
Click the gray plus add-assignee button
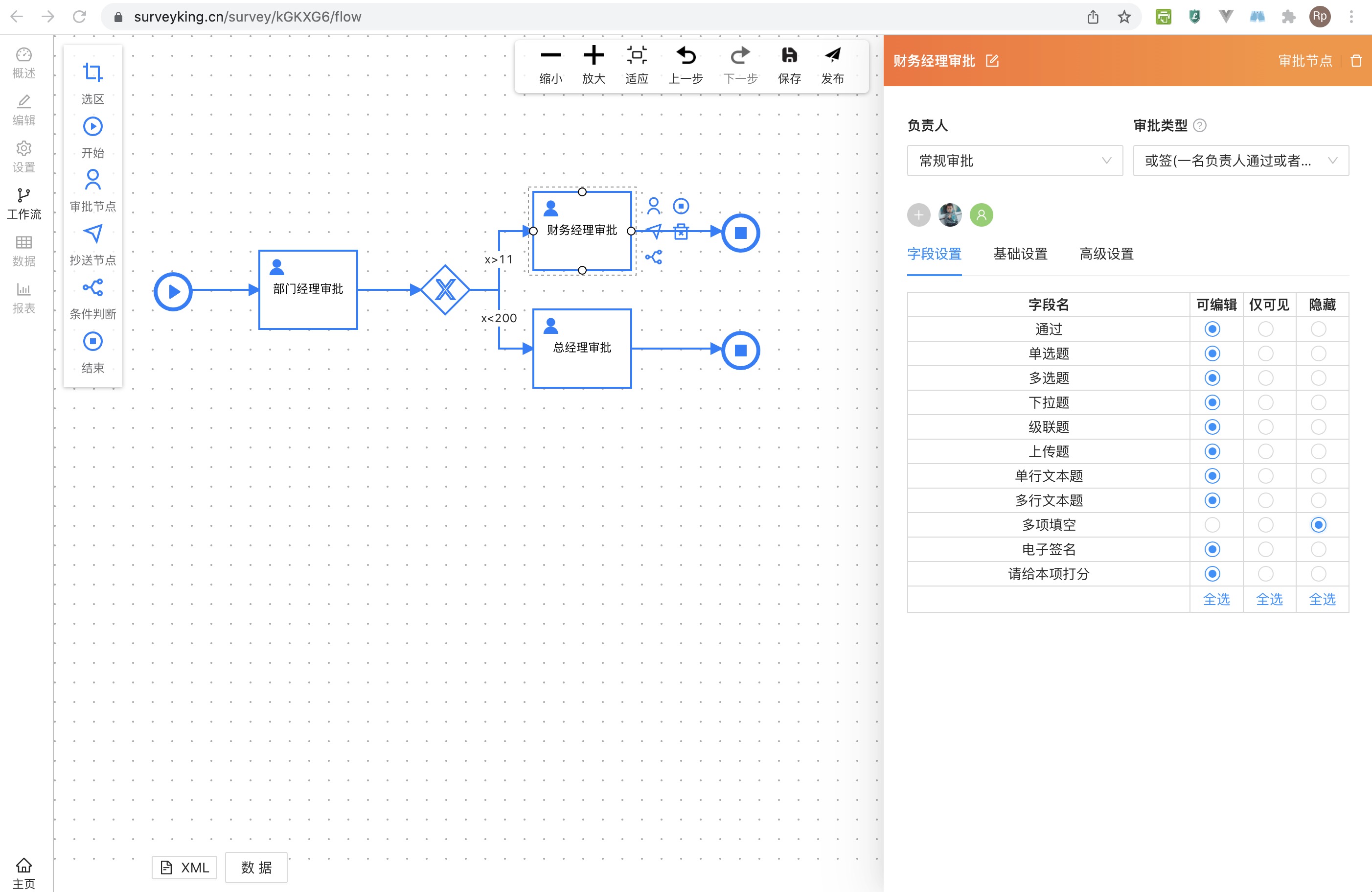click(918, 215)
